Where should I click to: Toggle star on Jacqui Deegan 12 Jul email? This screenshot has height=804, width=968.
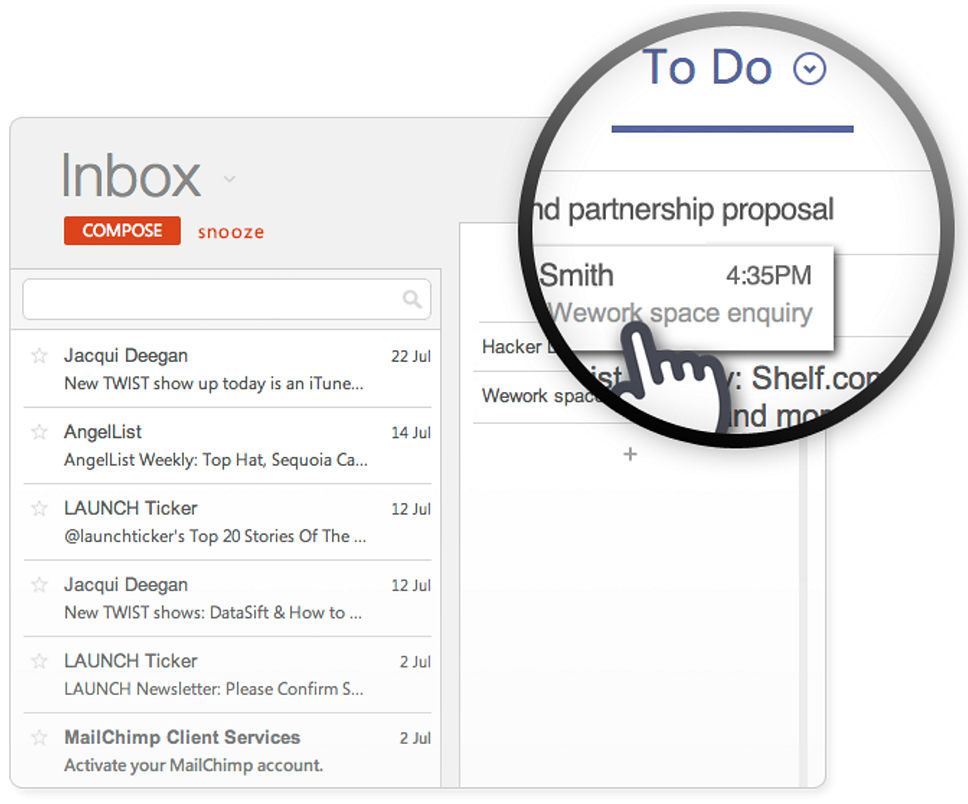(x=39, y=585)
